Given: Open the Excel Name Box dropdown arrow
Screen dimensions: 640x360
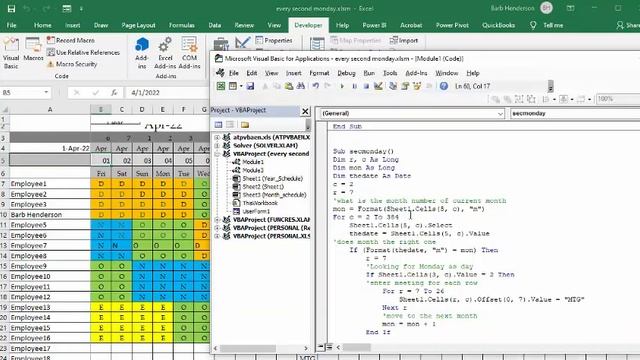Looking at the screenshot, I should point(46,93).
